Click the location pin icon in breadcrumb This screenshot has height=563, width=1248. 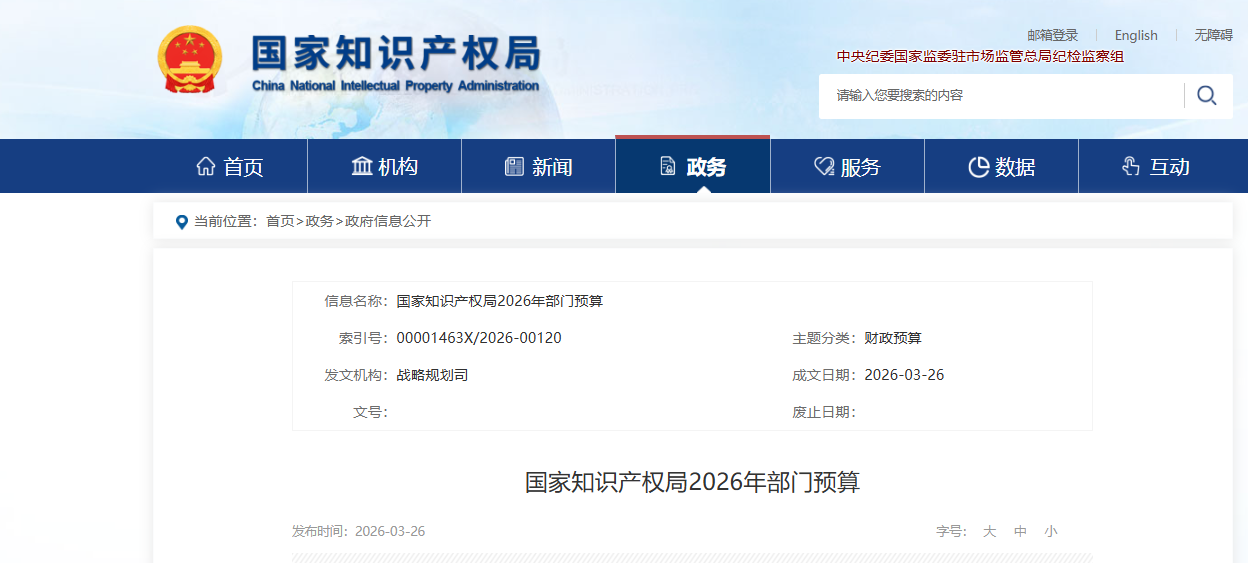coord(181,222)
